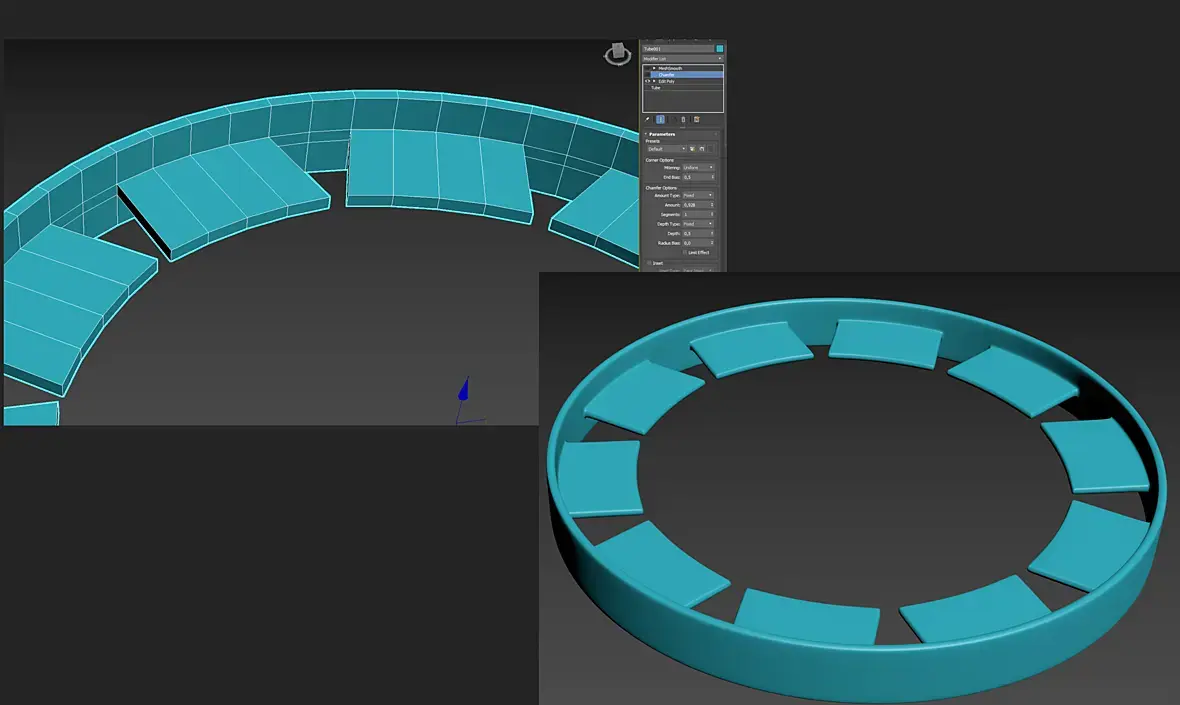Viewport: 1180px width, 705px height.
Task: Select the Chamfer modifier in stack
Action: 666,74
